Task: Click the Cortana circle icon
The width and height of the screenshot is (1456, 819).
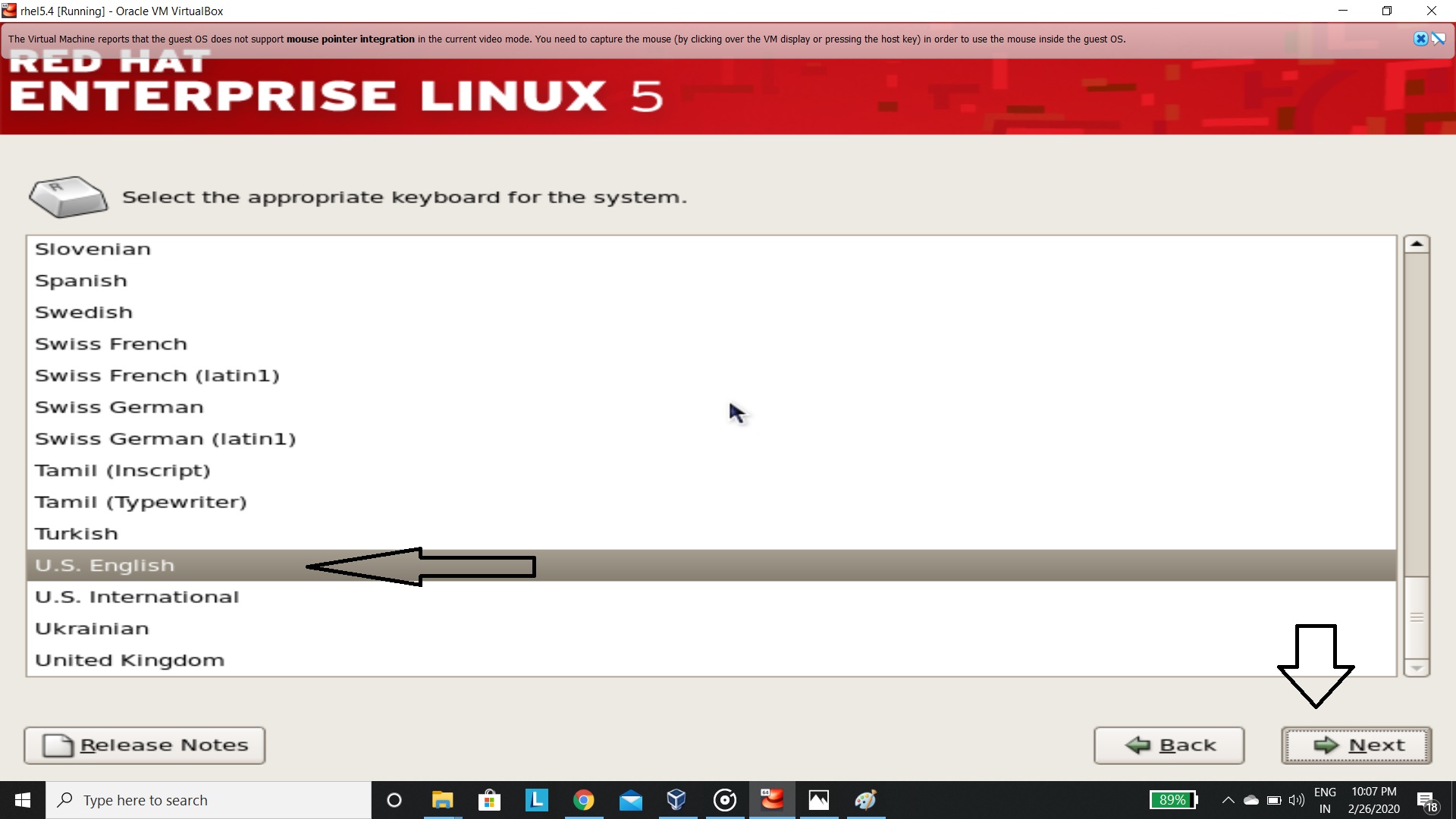Action: (394, 800)
